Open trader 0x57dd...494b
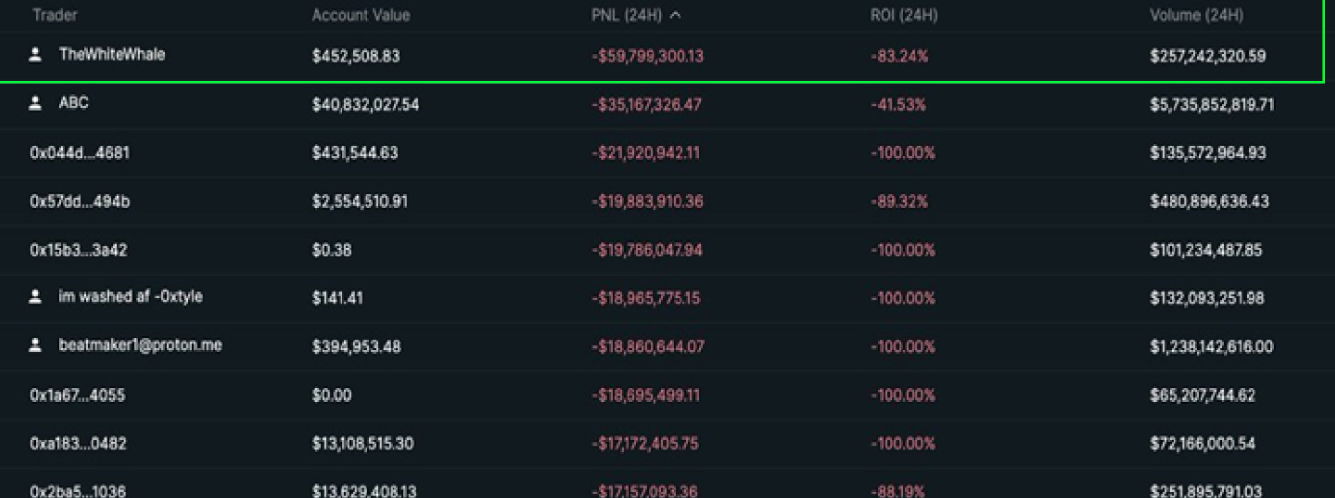This screenshot has height=498, width=1335. coord(80,202)
